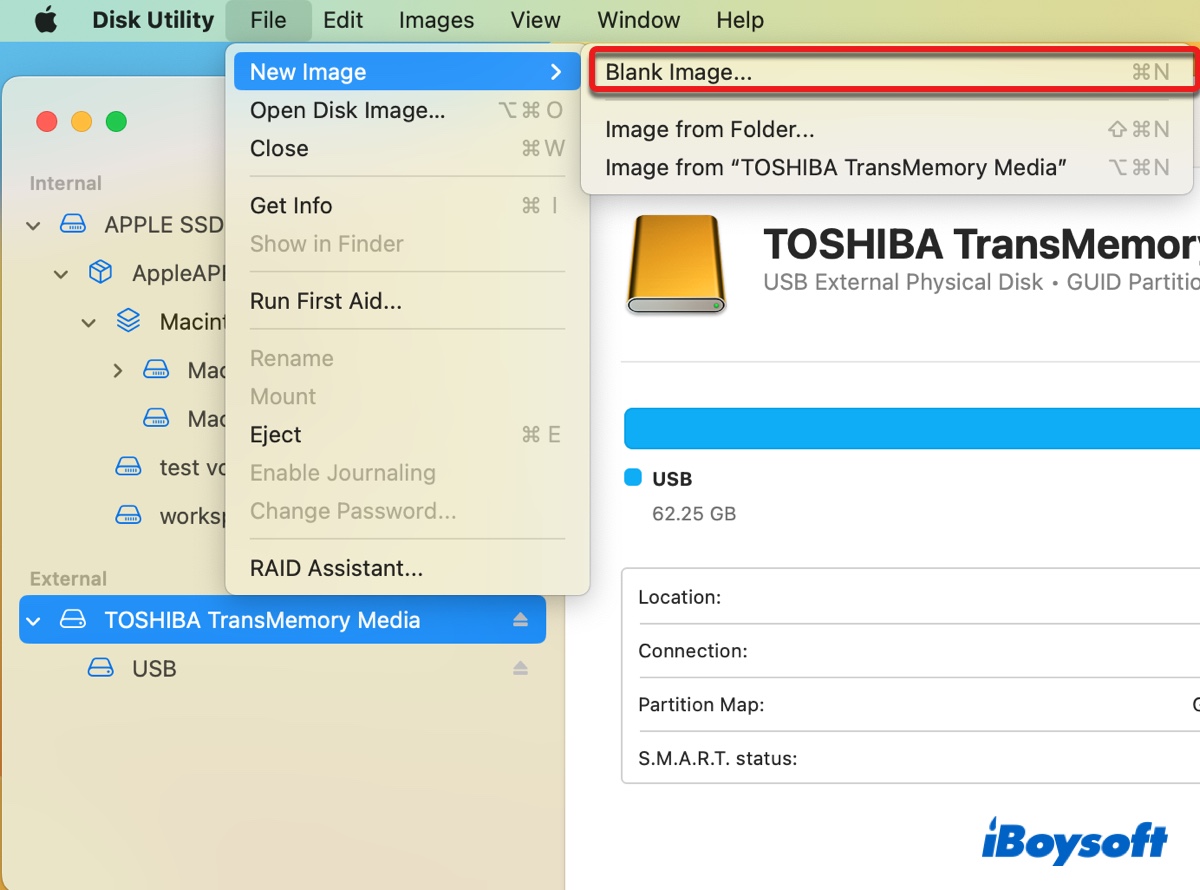Viewport: 1200px width, 890px height.
Task: Collapse the APPLE SSD tree item
Action: (34, 226)
